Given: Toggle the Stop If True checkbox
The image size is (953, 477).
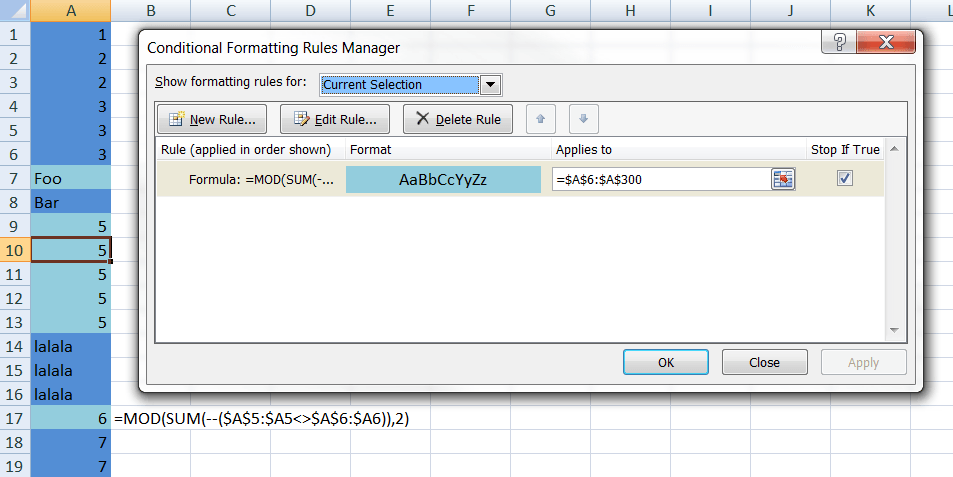Looking at the screenshot, I should coord(845,178).
